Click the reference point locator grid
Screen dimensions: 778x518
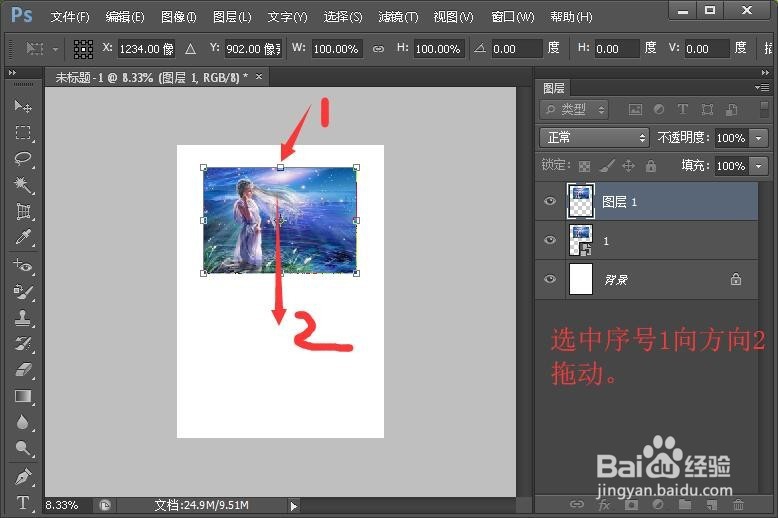(x=83, y=49)
